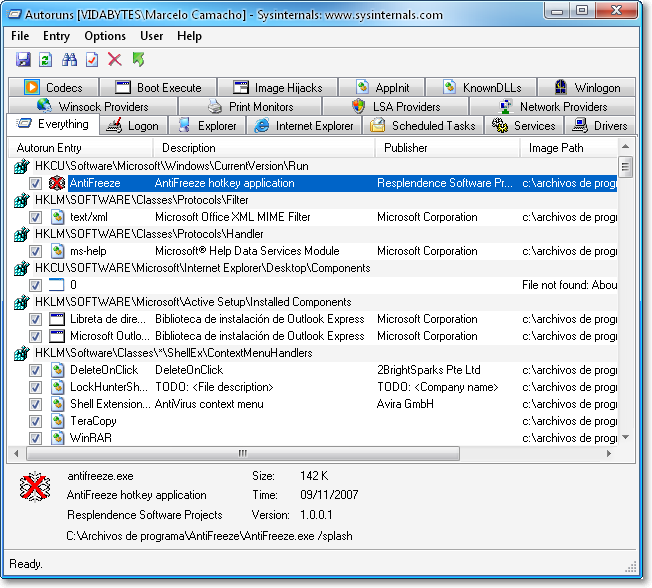Screen dimensions: 652x588
Task: Sort by the Description column header
Action: point(264,148)
